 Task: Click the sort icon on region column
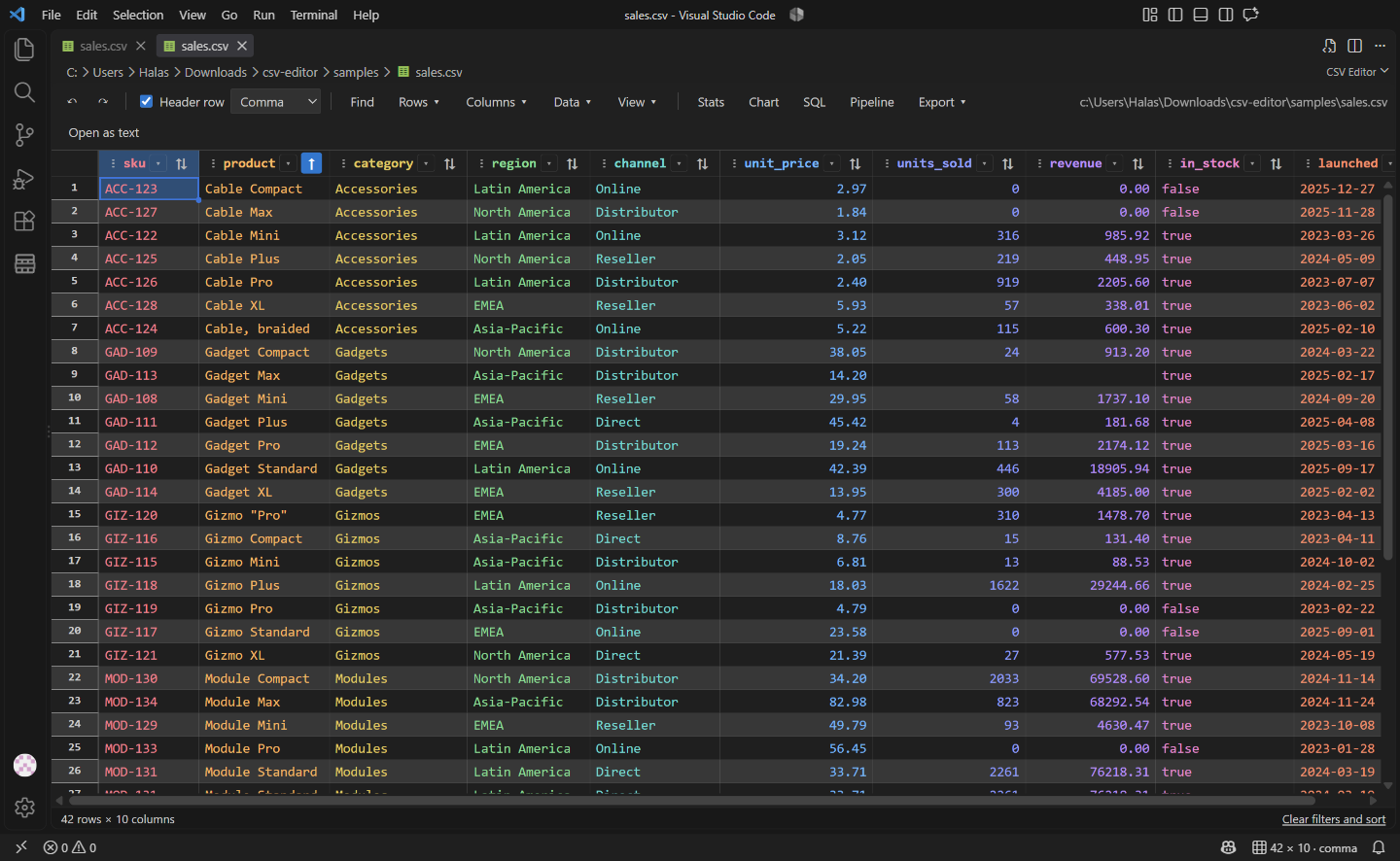click(572, 163)
